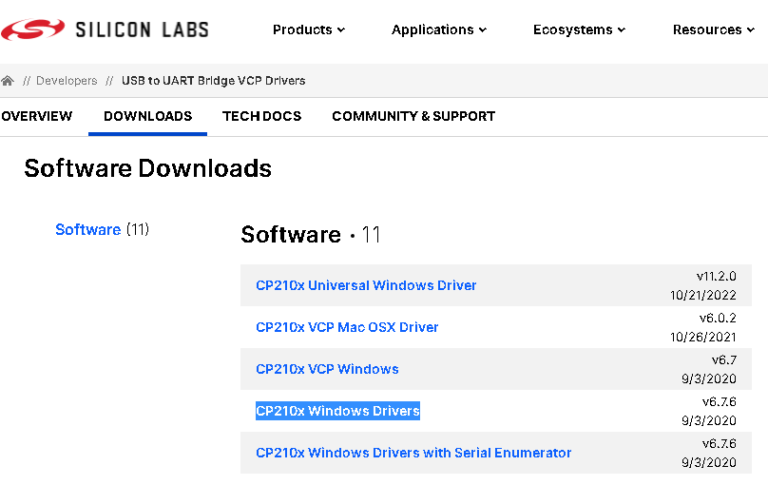The image size is (768, 485).
Task: Click USB to UART Bridge VCP Drivers breadcrumb
Action: [x=214, y=80]
